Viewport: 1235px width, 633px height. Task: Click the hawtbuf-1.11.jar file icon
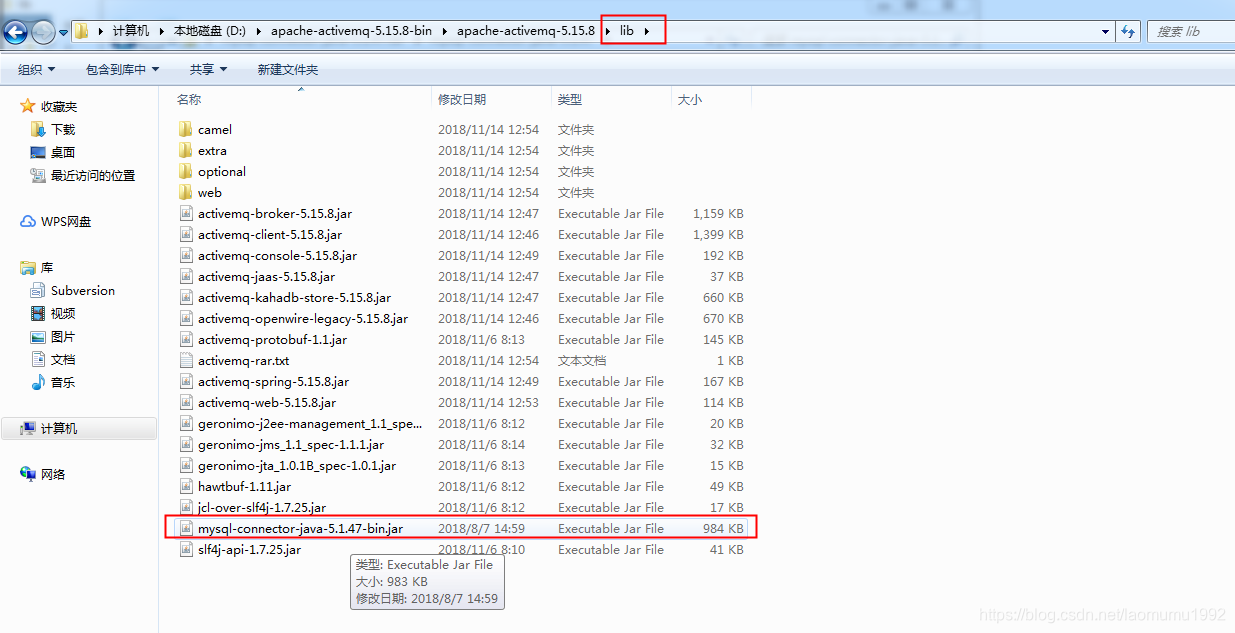pos(186,486)
